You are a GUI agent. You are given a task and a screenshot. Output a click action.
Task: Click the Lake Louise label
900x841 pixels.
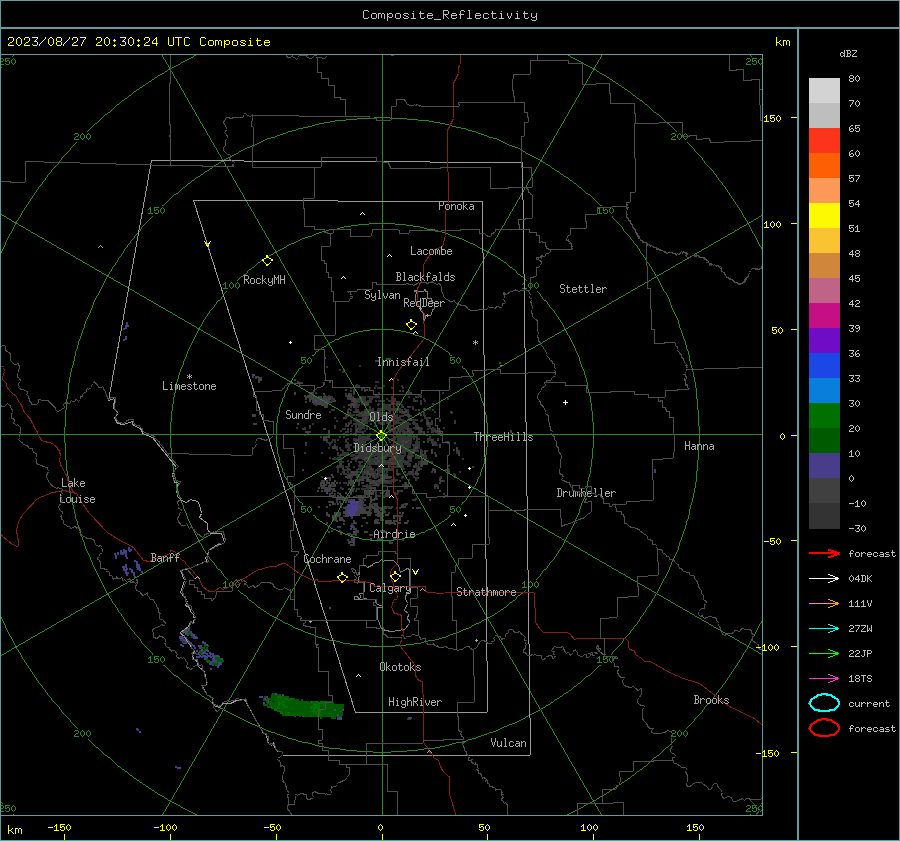77,491
